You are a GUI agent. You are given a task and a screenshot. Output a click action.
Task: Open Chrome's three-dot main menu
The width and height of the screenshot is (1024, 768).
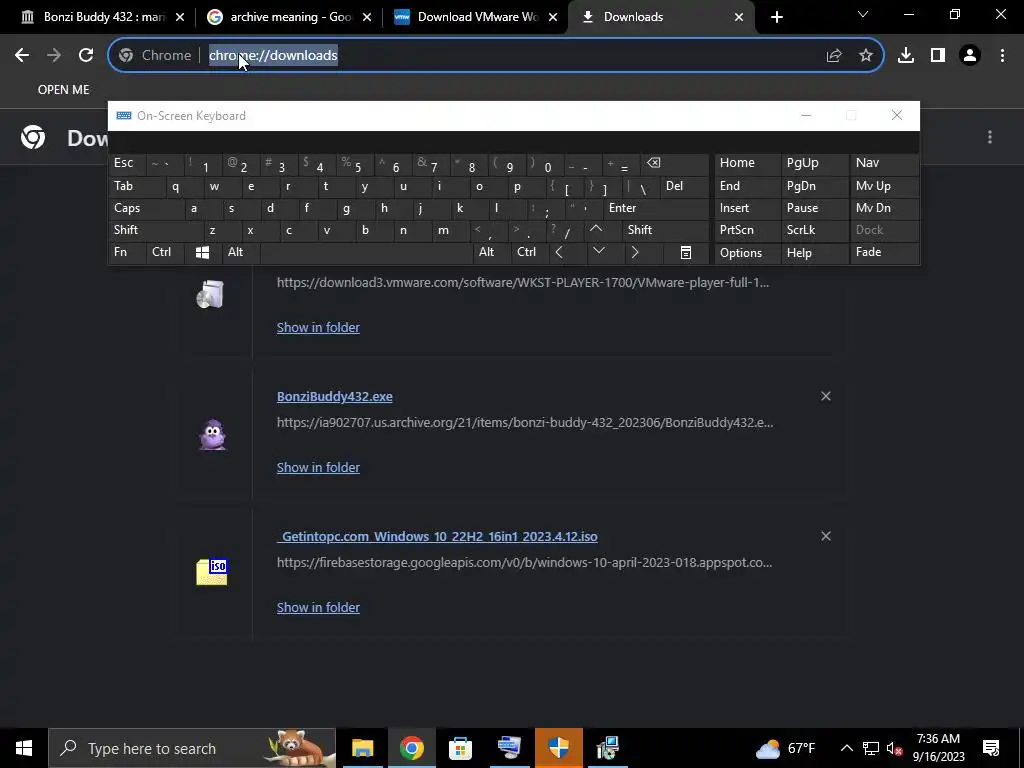click(x=1002, y=56)
